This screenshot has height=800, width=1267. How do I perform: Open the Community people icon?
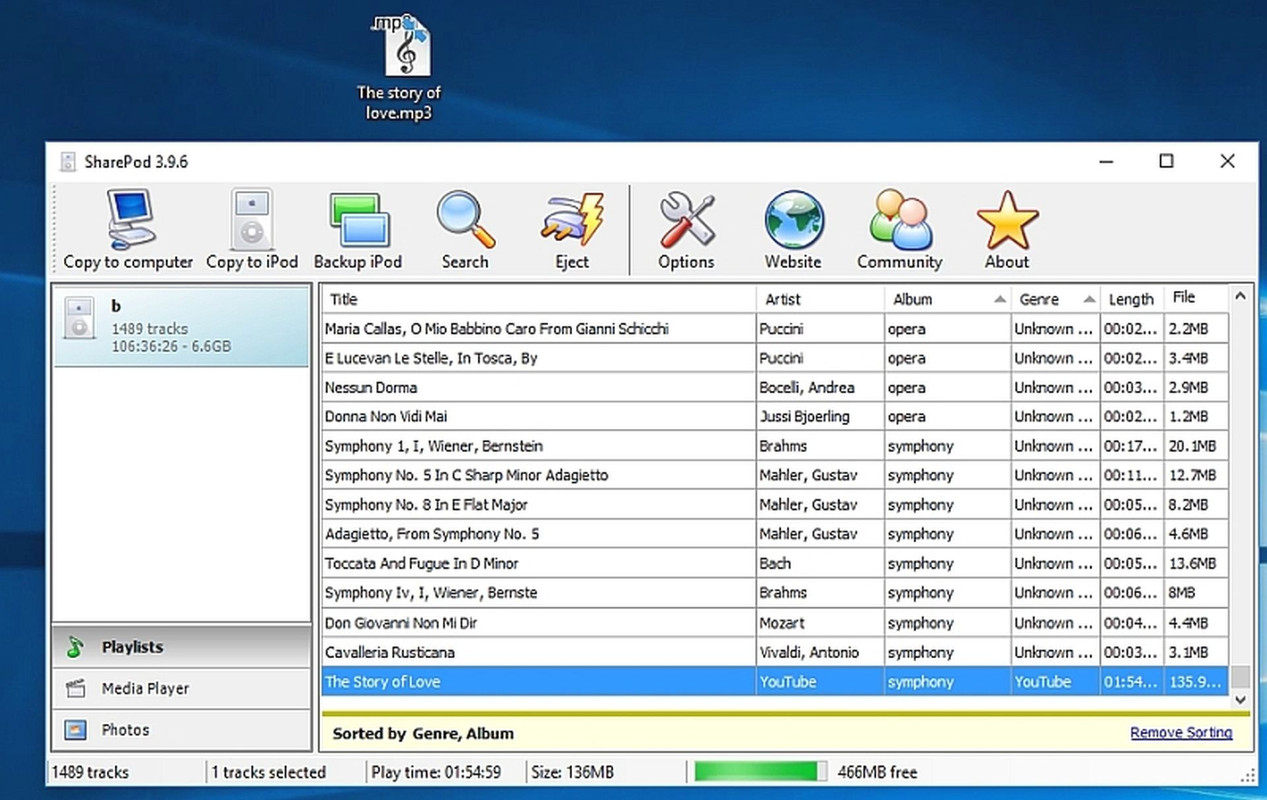pos(900,230)
